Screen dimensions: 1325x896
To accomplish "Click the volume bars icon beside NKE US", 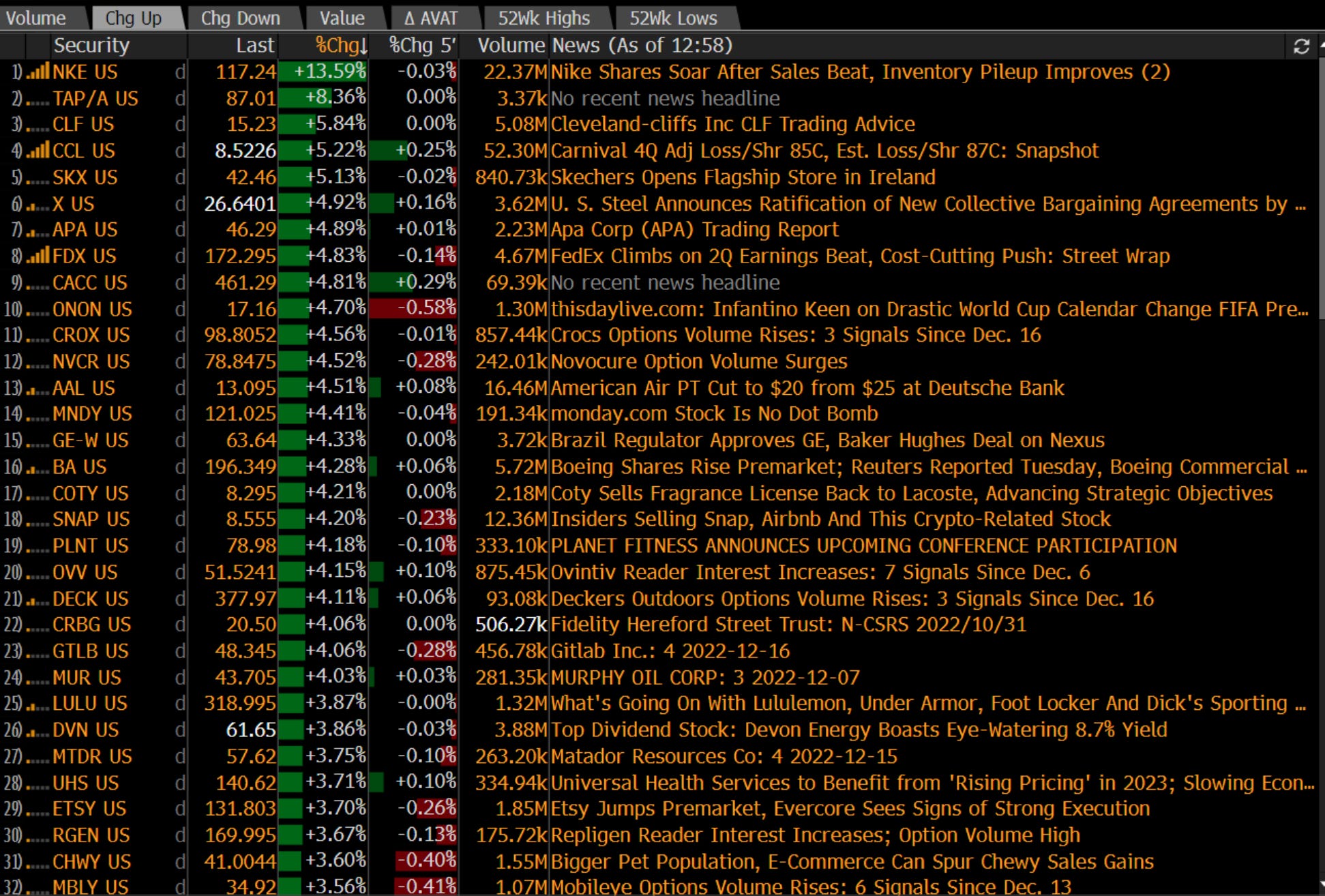I will (38, 71).
